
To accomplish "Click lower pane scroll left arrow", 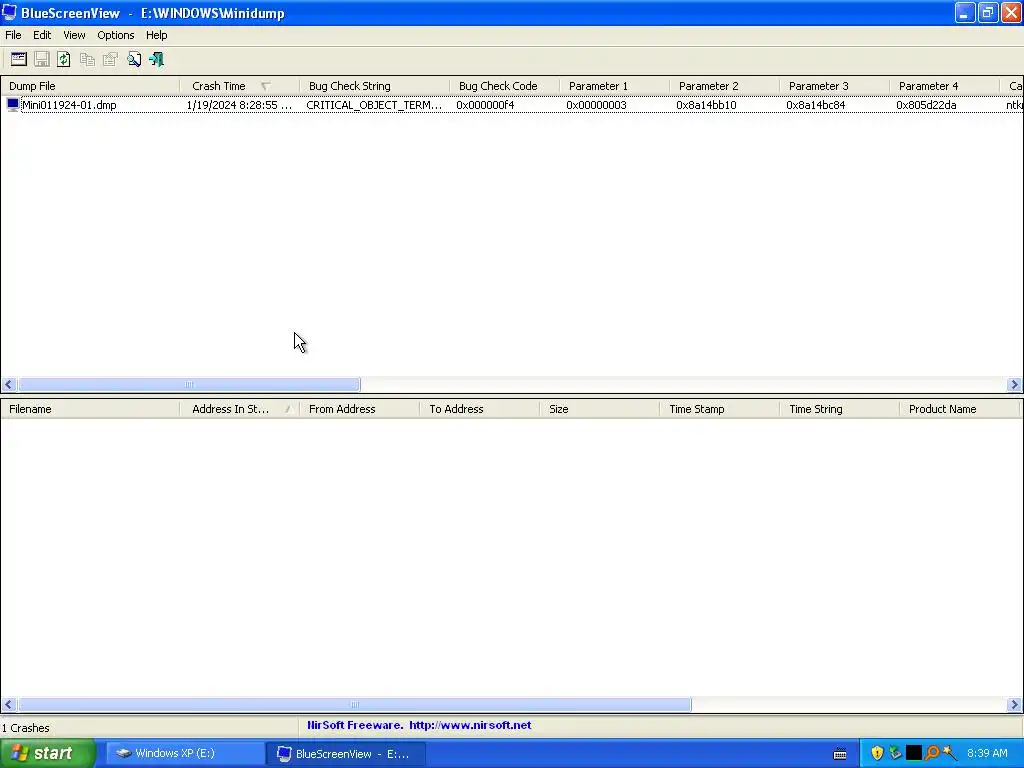I will click(x=8, y=705).
